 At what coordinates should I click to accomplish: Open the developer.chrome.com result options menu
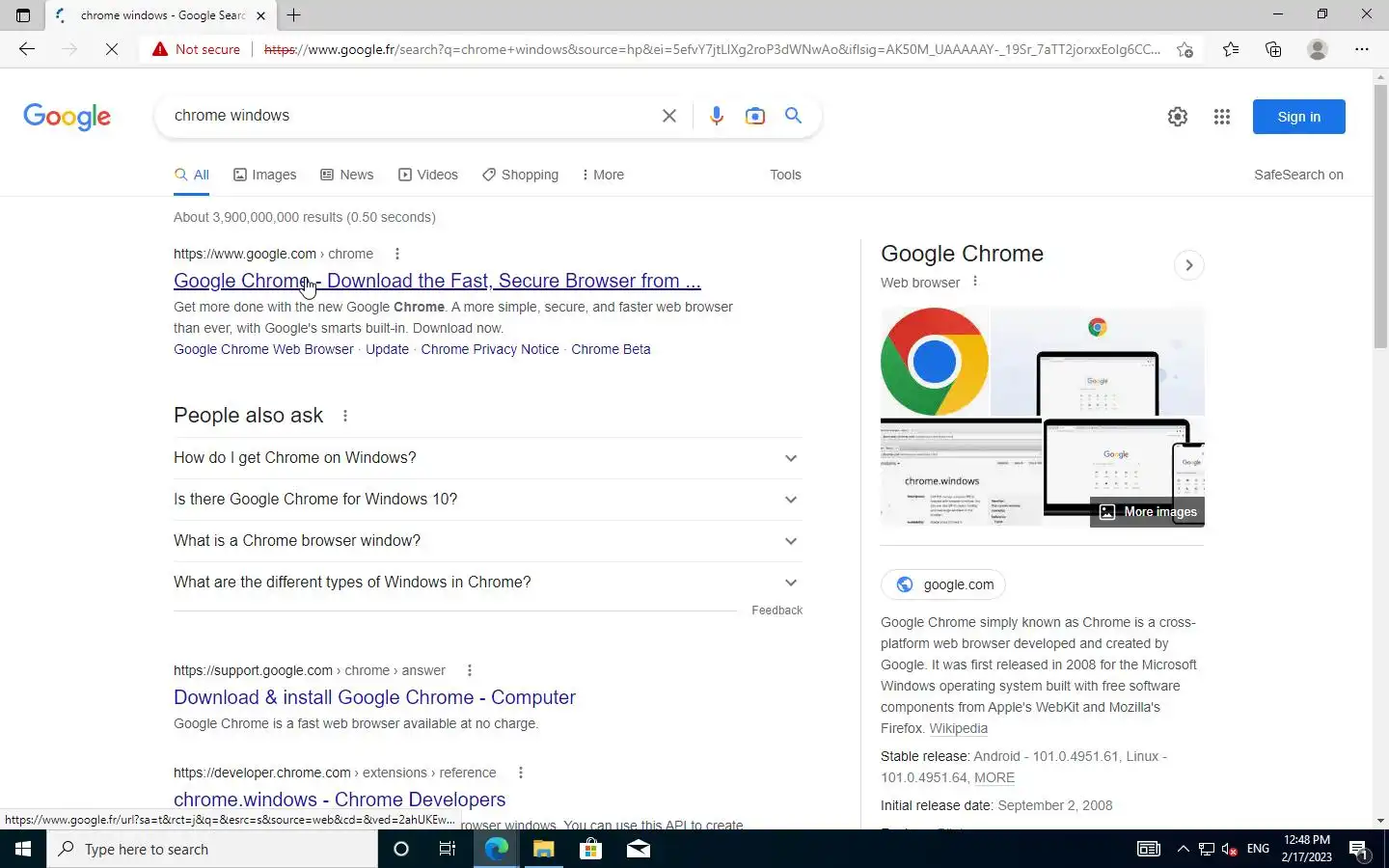(521, 773)
